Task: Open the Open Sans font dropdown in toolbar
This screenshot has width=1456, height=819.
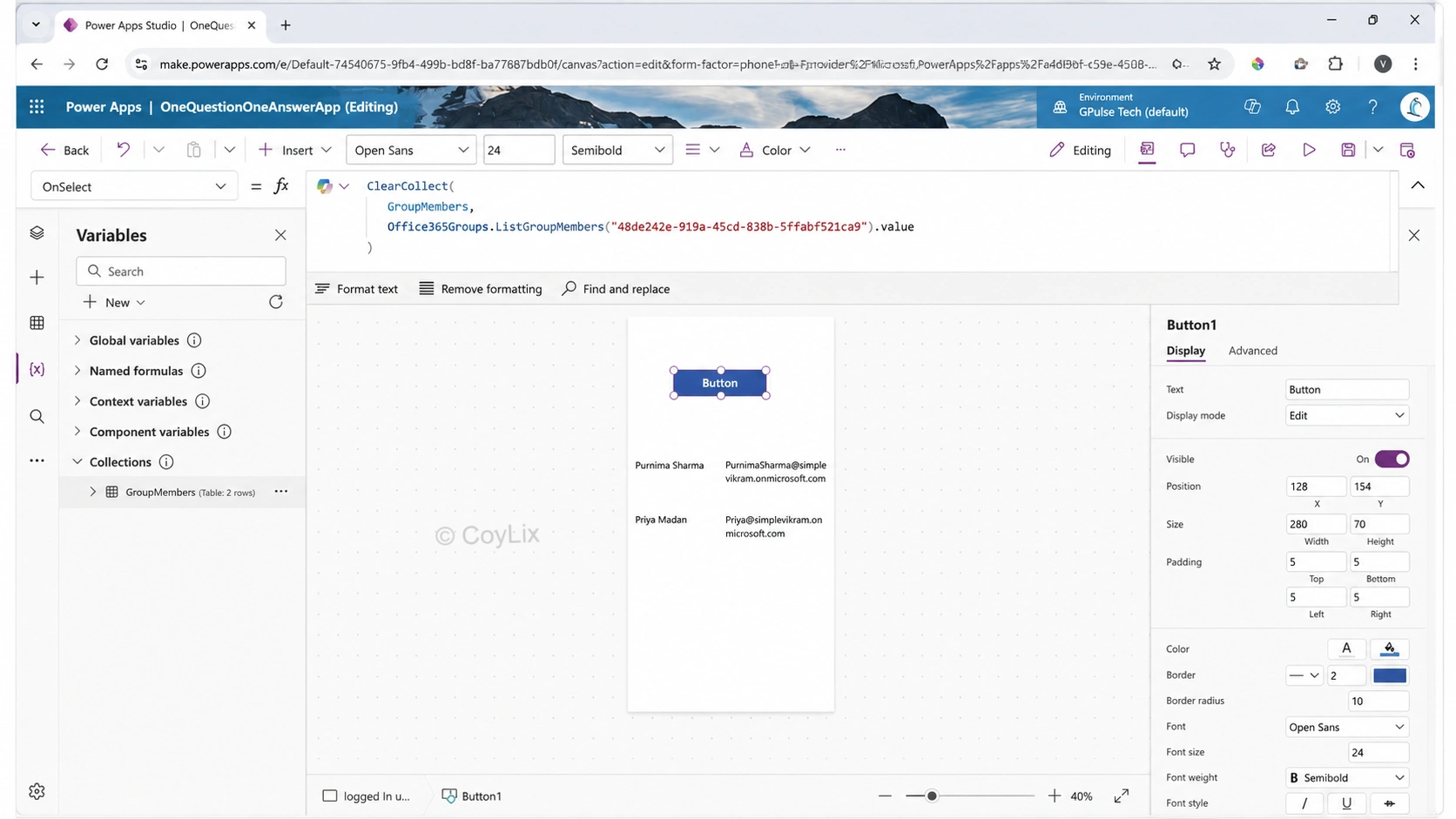Action: click(411, 150)
